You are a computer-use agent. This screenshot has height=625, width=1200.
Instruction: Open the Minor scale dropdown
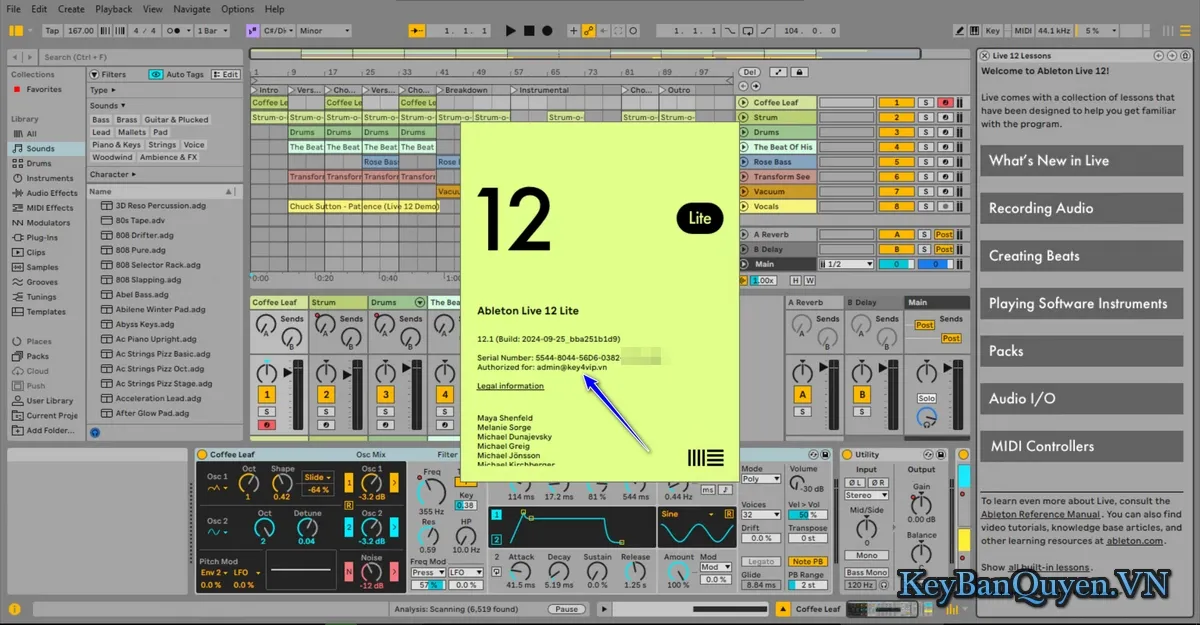tap(324, 31)
